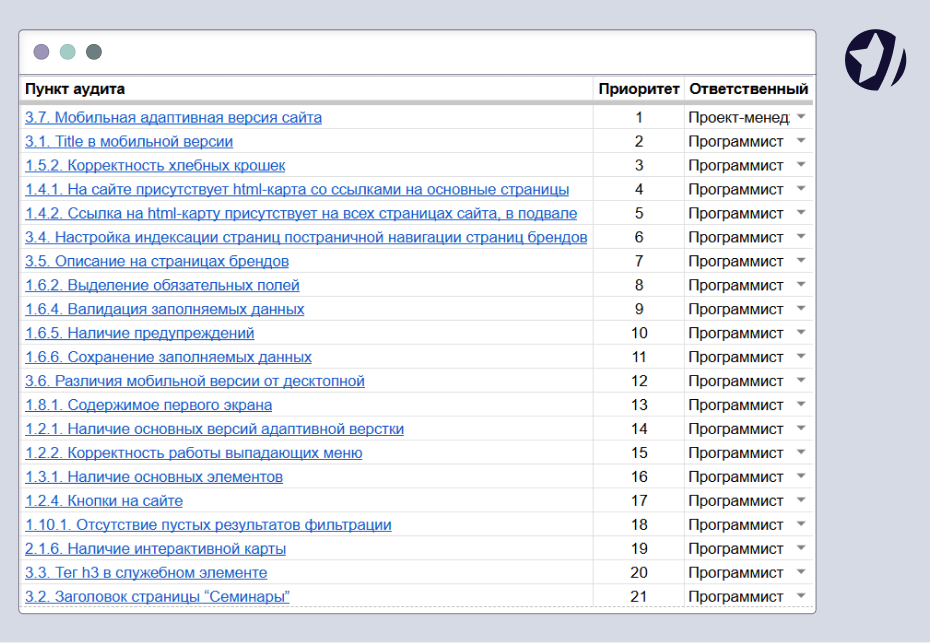This screenshot has height=643, width=930.
Task: Select the Ответственный column header
Action: 749,89
